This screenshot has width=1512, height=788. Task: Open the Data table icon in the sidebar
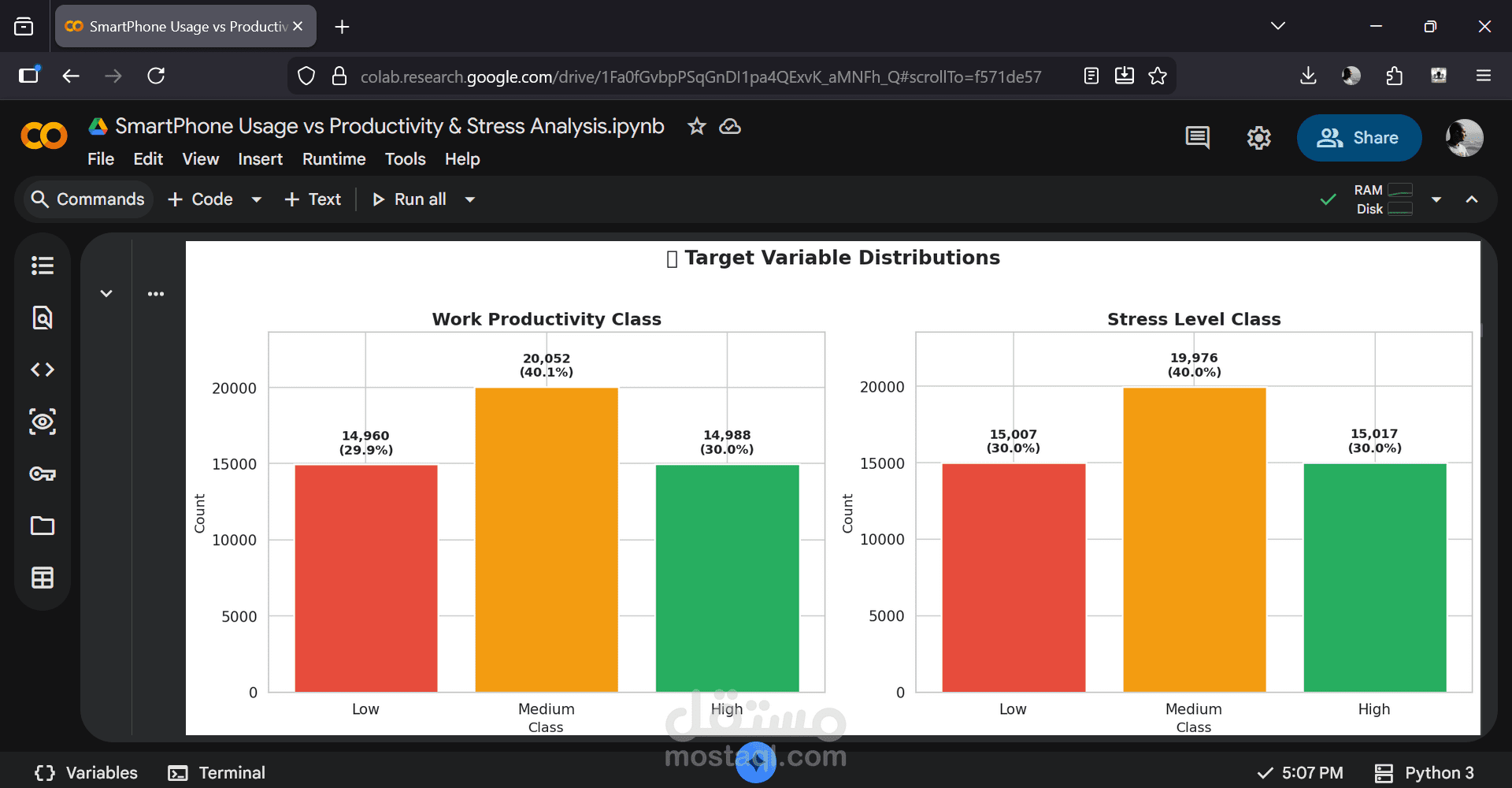[x=43, y=578]
